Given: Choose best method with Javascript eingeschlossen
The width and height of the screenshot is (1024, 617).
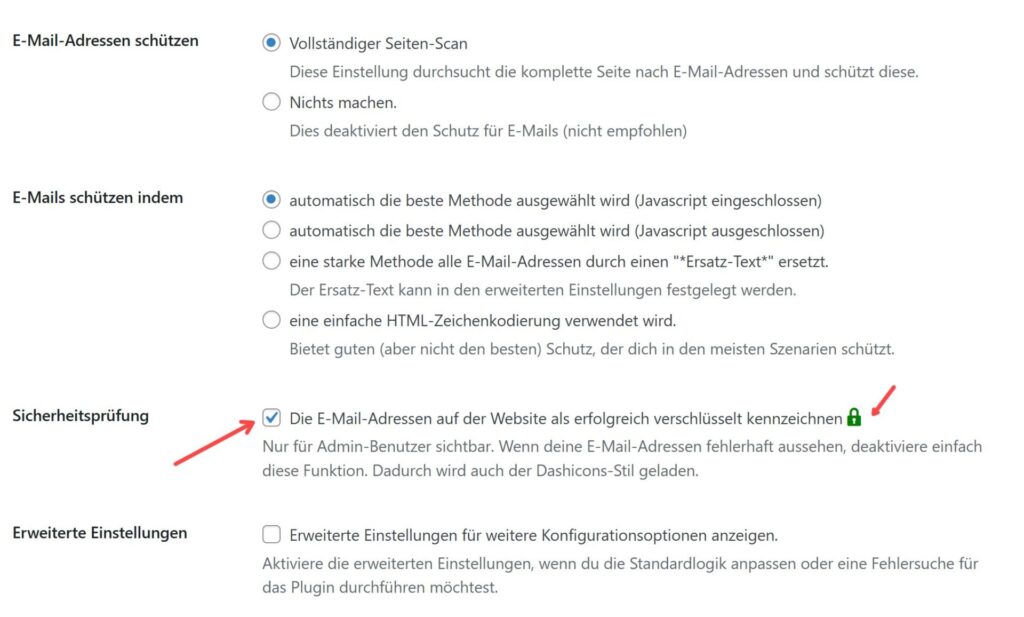Looking at the screenshot, I should tap(271, 200).
